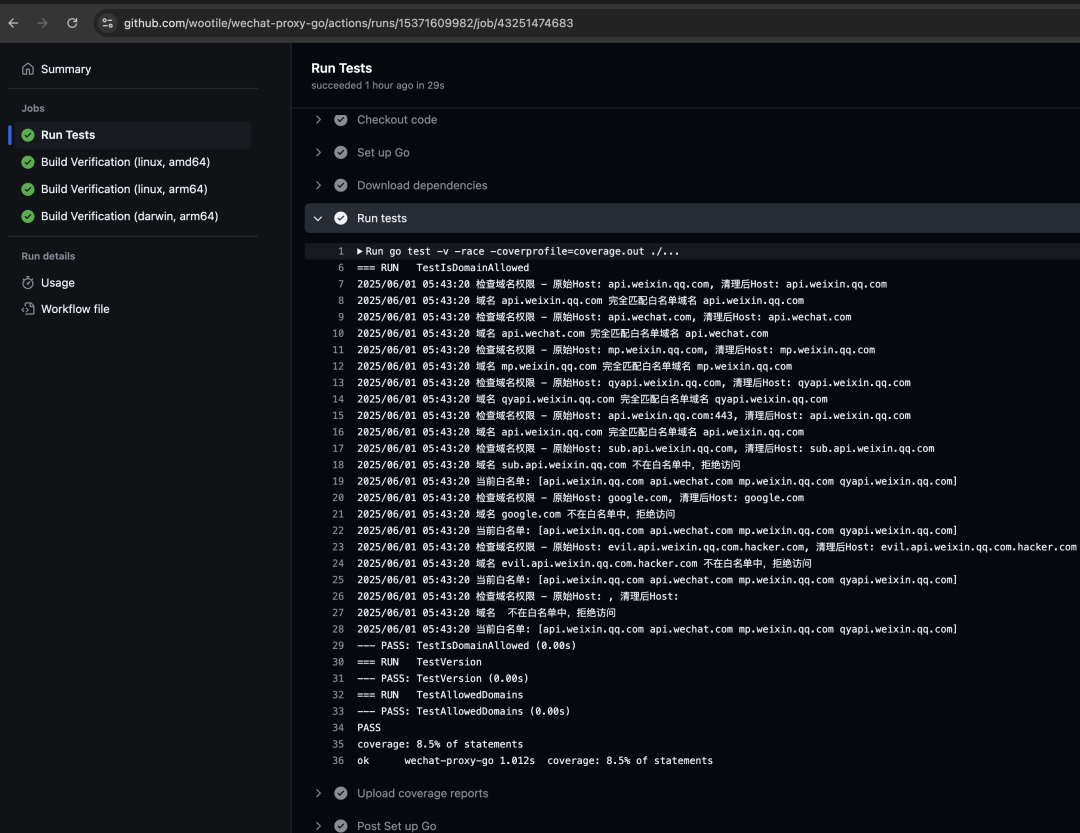The width and height of the screenshot is (1080, 833).
Task: Click the Run Tests heading
Action: pyautogui.click(x=342, y=68)
